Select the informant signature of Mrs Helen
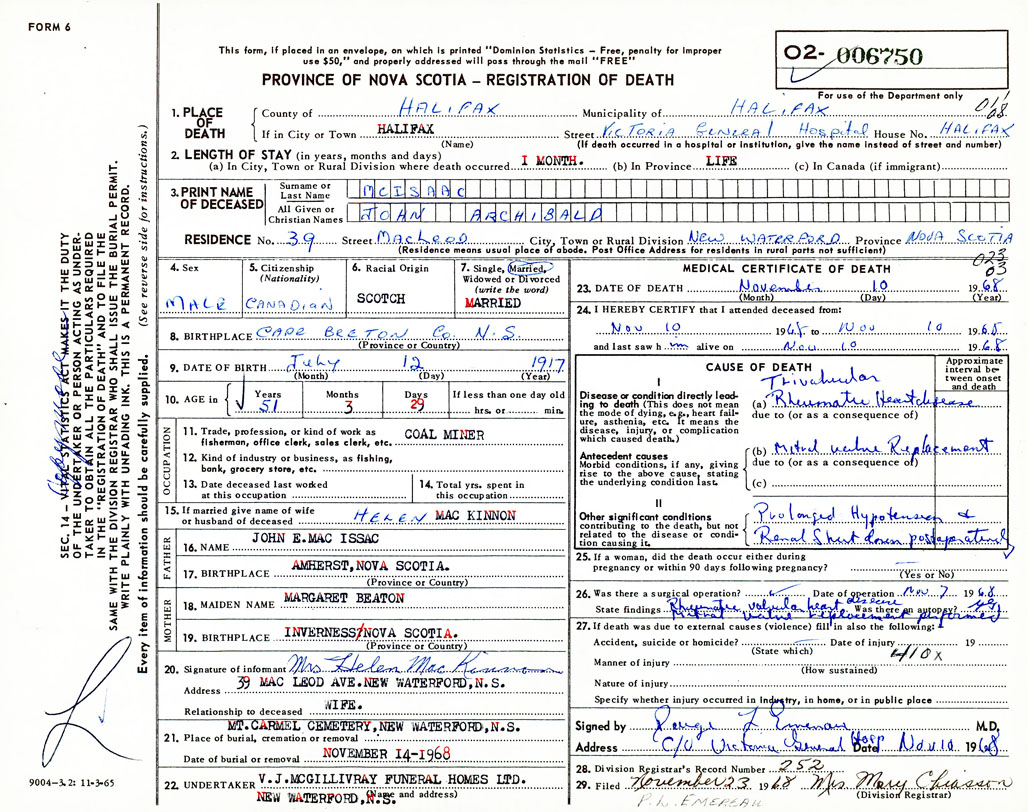Screen dimensions: 1028x812 [422, 666]
